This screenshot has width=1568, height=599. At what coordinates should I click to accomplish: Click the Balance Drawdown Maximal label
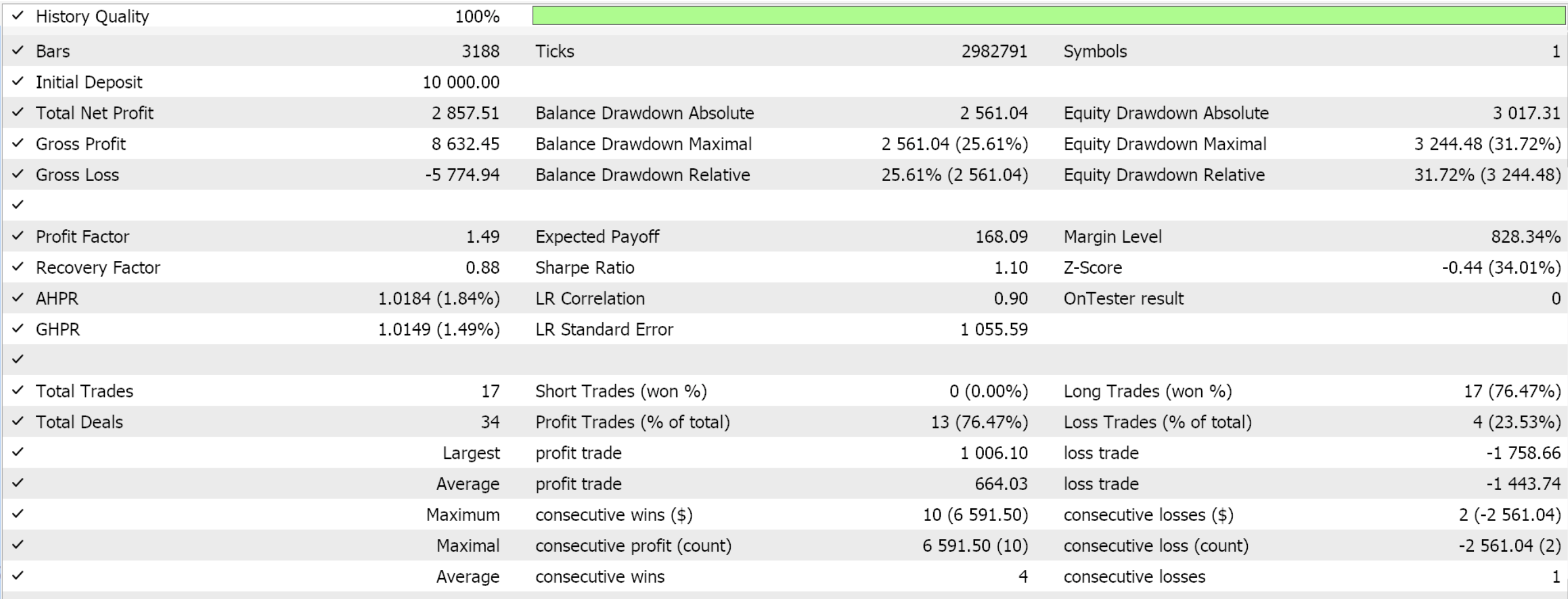point(643,144)
